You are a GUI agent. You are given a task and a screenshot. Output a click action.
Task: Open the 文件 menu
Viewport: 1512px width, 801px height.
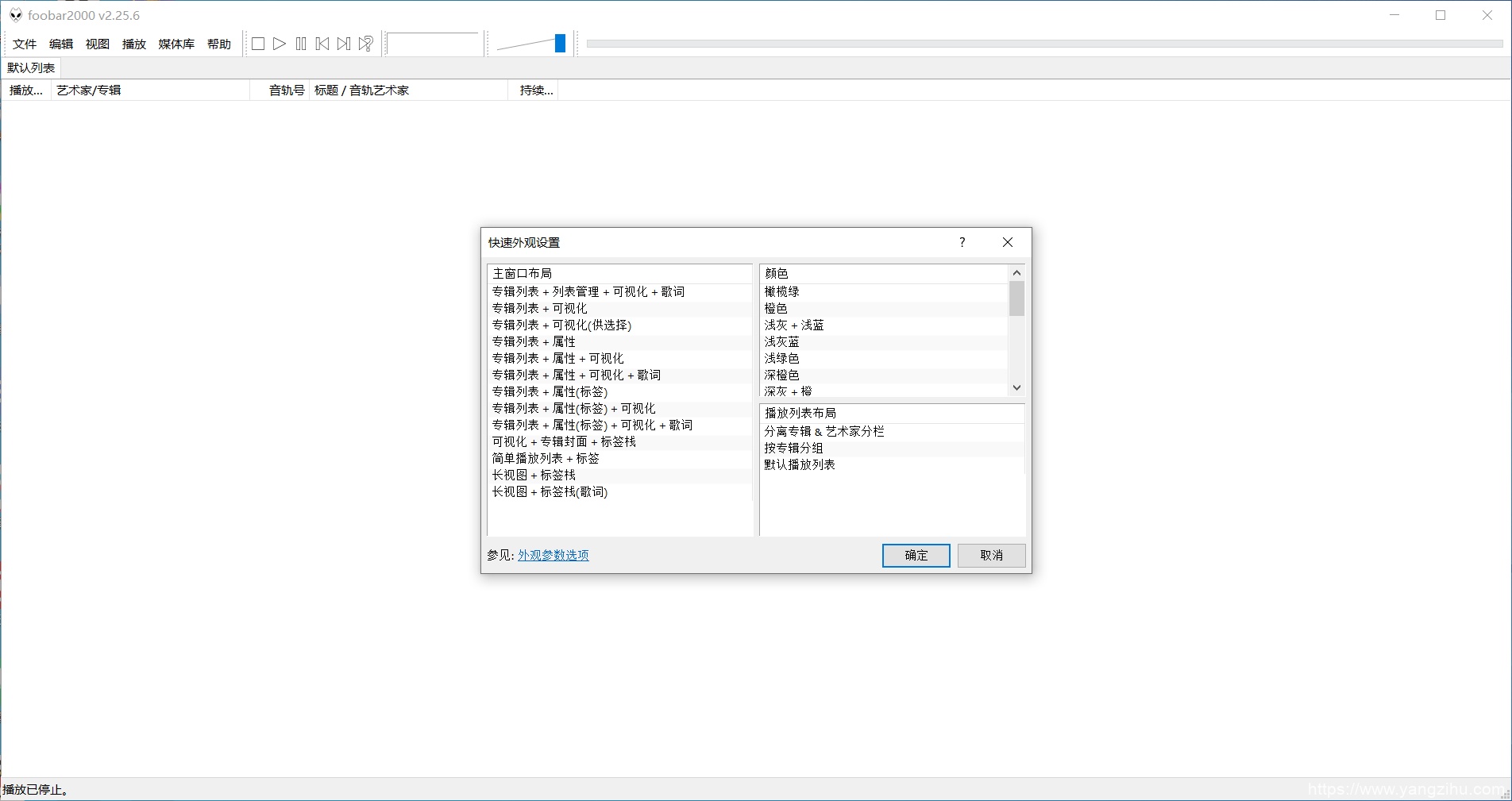(24, 44)
